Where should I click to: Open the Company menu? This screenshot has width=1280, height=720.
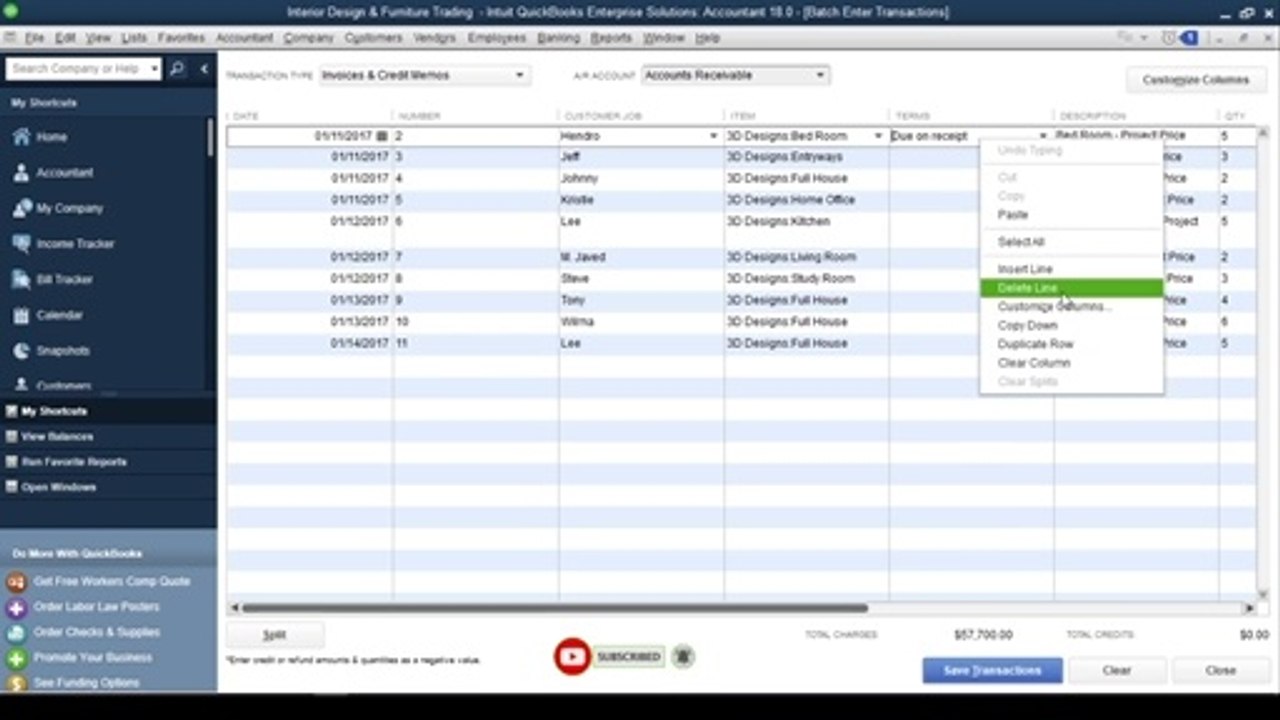click(308, 38)
